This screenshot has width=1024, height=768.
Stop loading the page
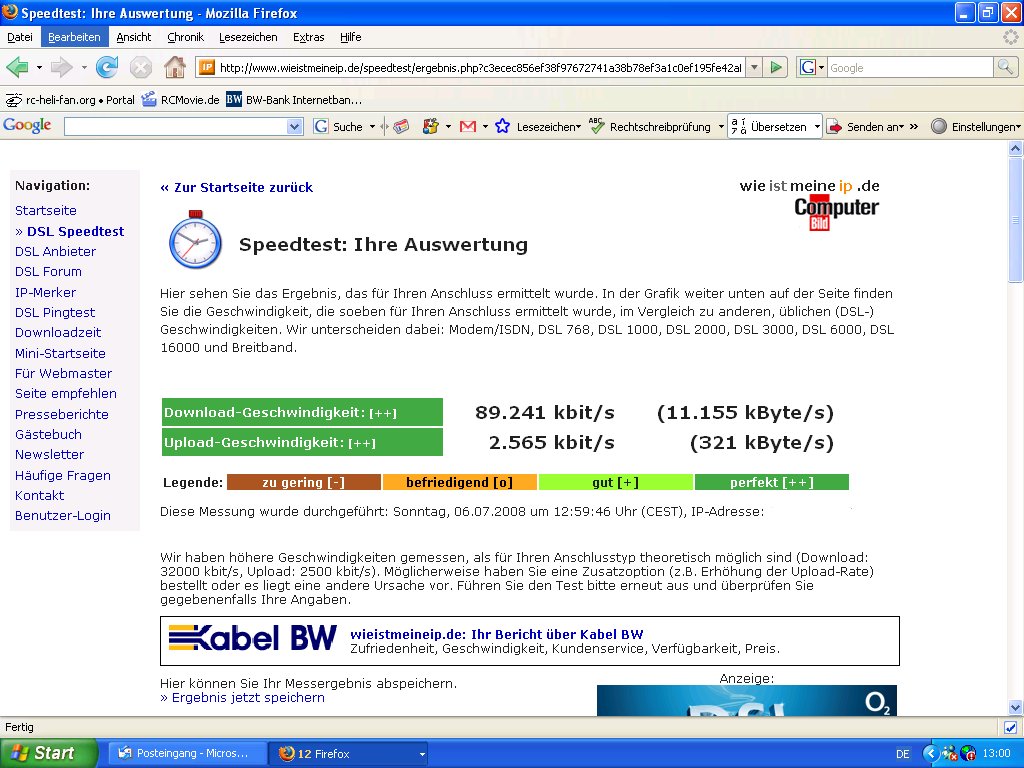(140, 68)
